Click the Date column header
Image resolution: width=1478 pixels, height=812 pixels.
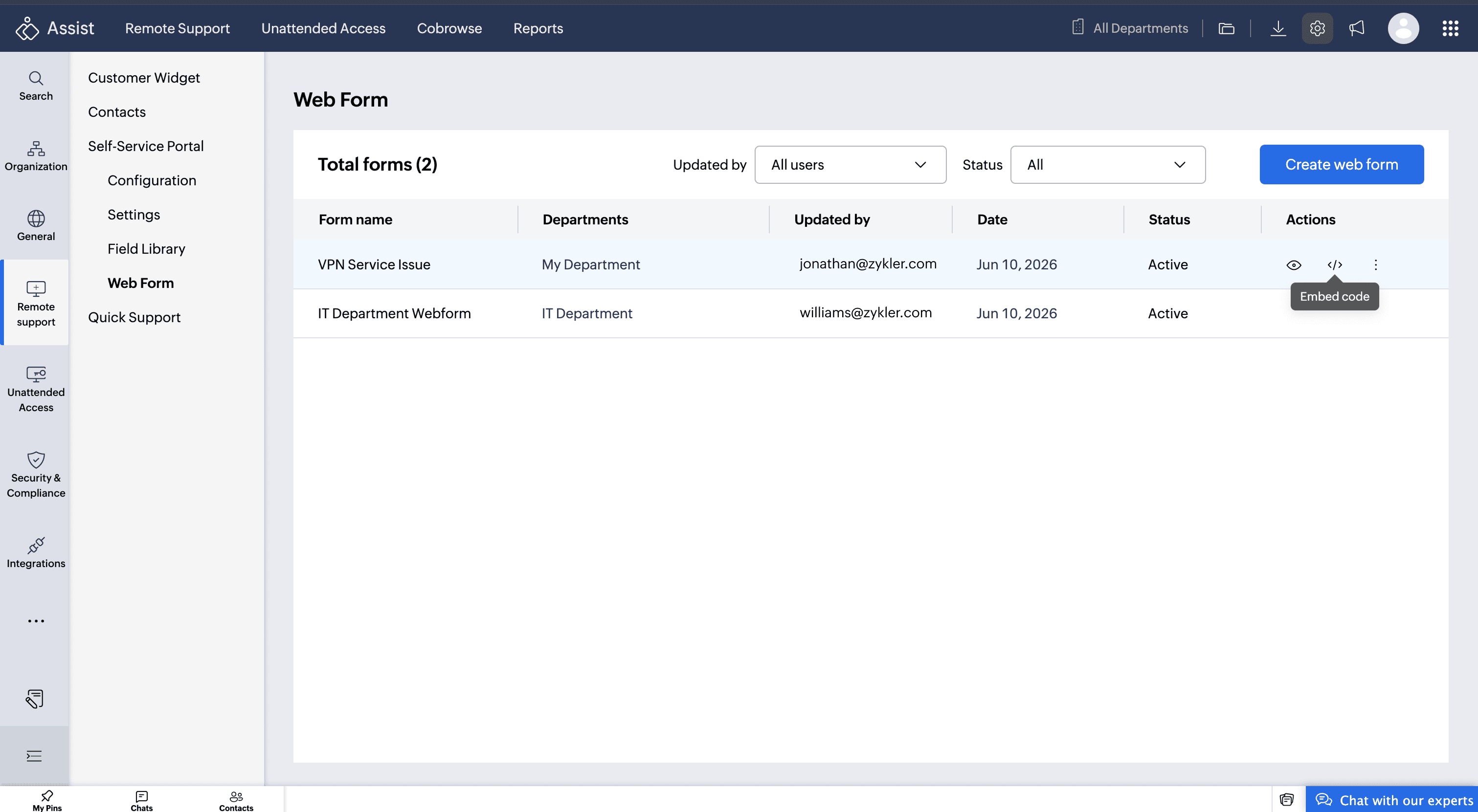(992, 219)
